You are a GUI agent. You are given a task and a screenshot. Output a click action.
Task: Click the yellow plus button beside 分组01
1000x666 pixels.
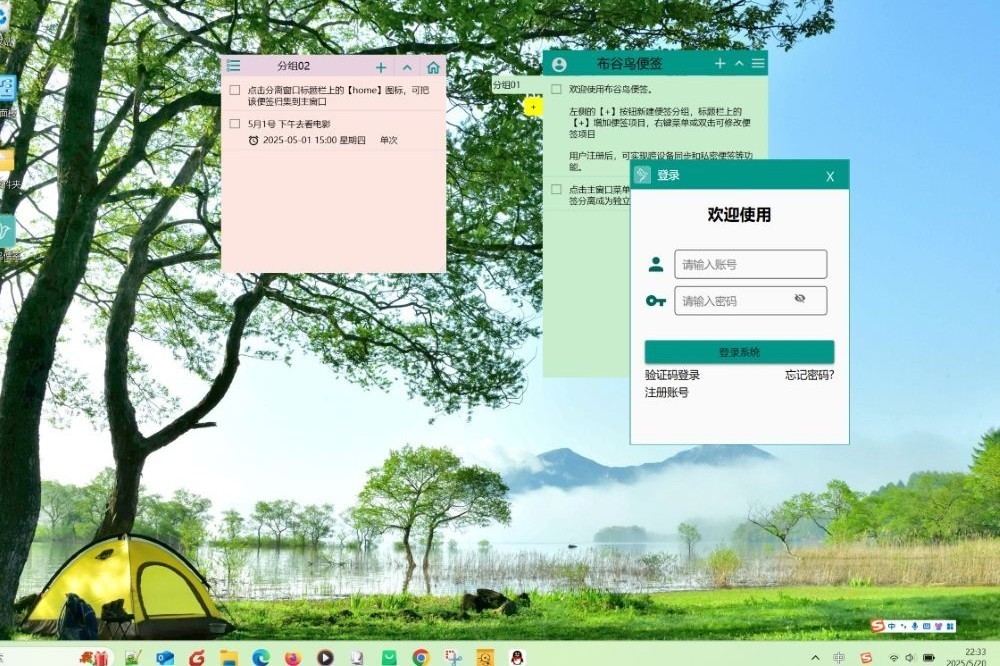click(x=533, y=106)
